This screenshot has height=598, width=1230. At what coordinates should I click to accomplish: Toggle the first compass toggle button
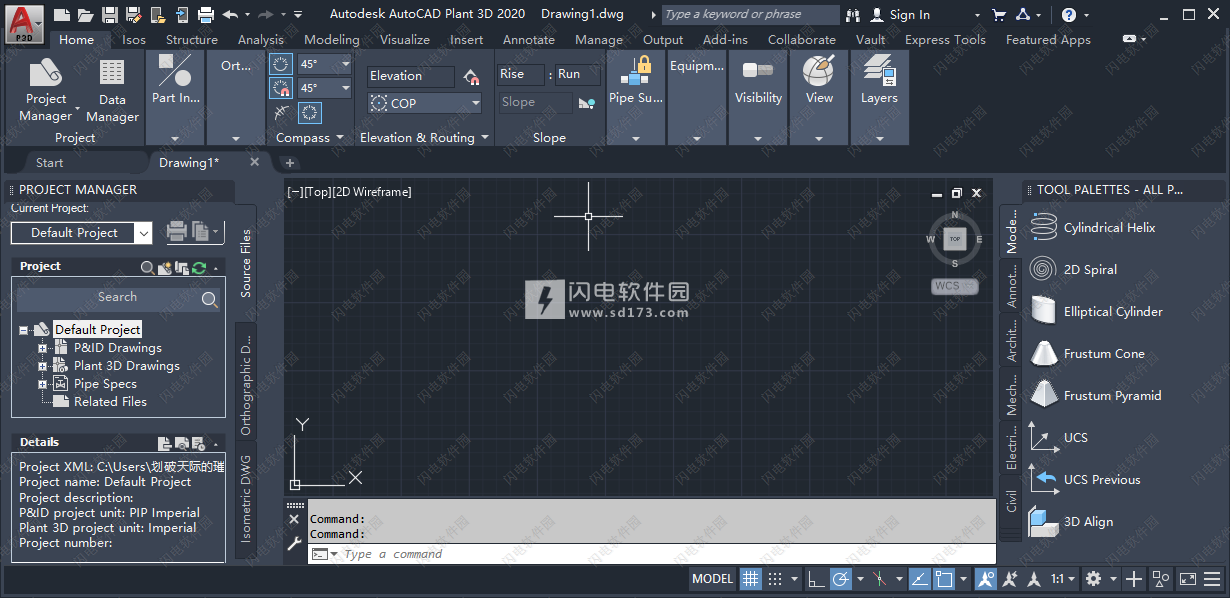(x=282, y=64)
